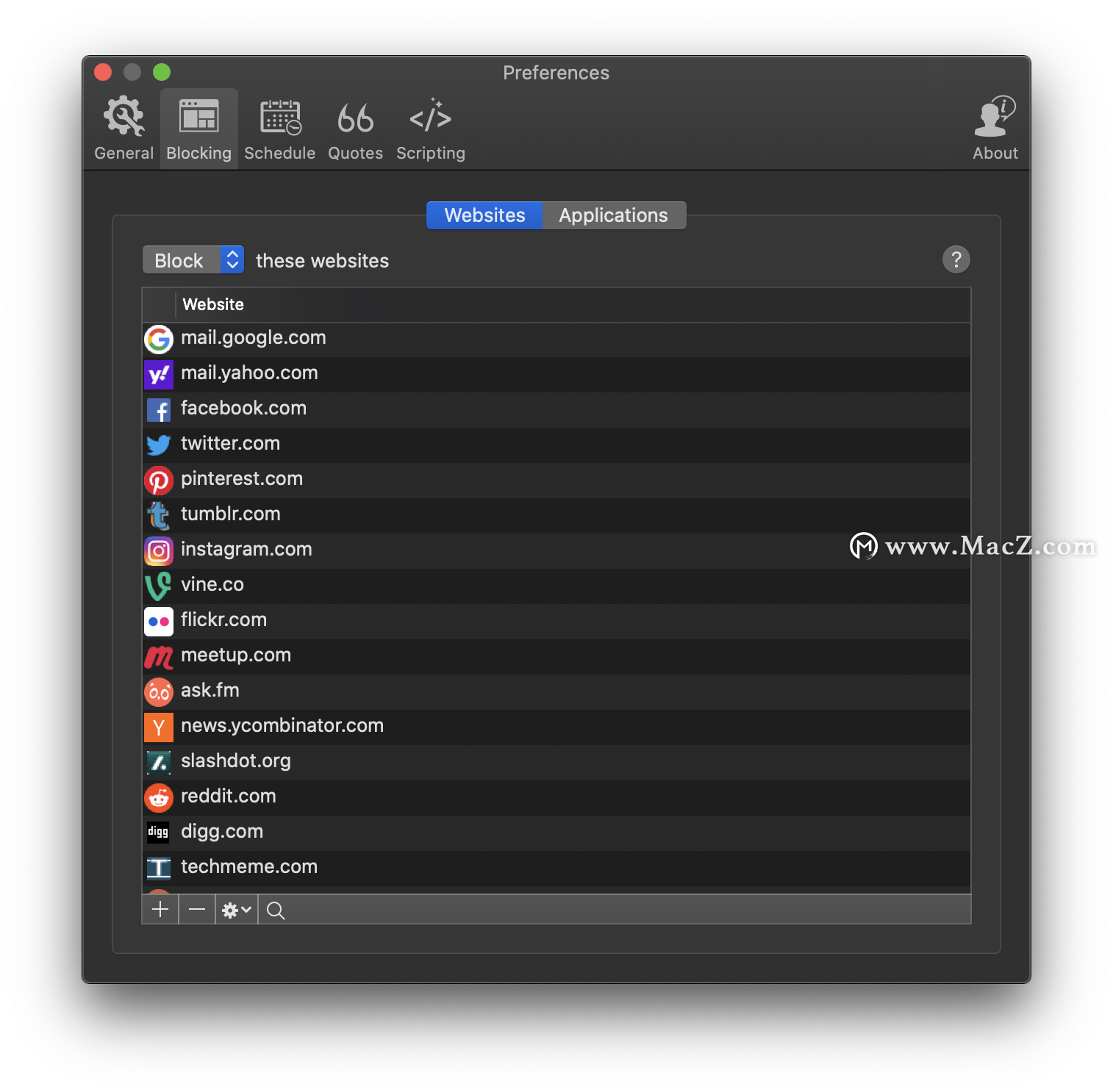Image resolution: width=1113 pixels, height=1092 pixels.
Task: Switch to the Applications tab
Action: coord(614,215)
